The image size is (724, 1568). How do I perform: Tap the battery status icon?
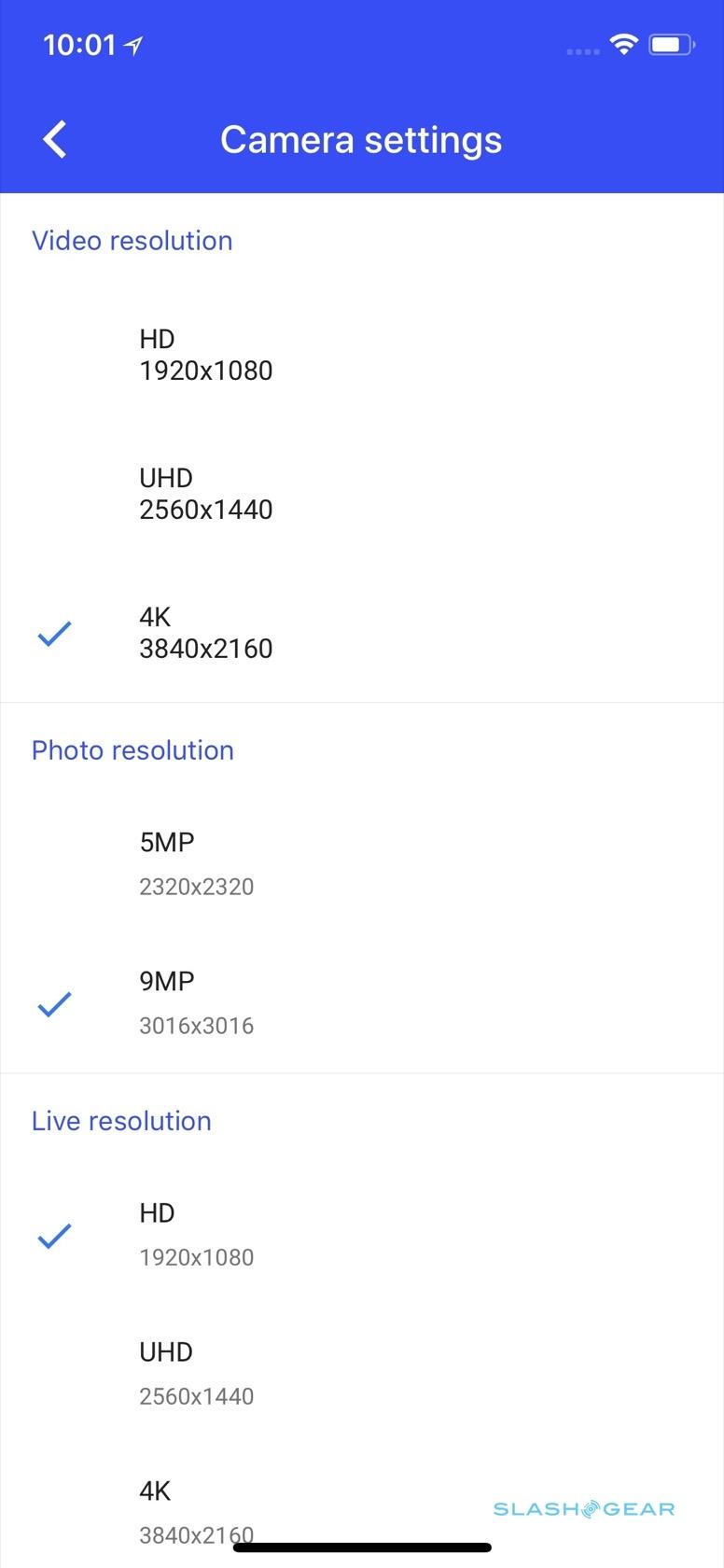coord(672,45)
